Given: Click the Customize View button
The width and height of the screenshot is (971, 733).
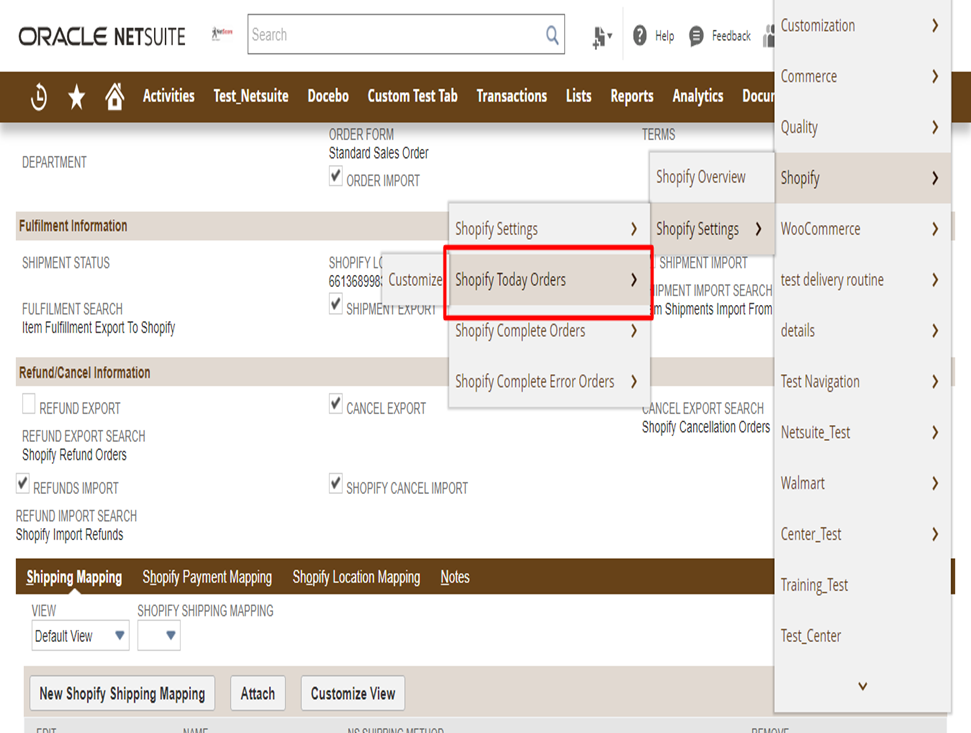Looking at the screenshot, I should point(353,693).
